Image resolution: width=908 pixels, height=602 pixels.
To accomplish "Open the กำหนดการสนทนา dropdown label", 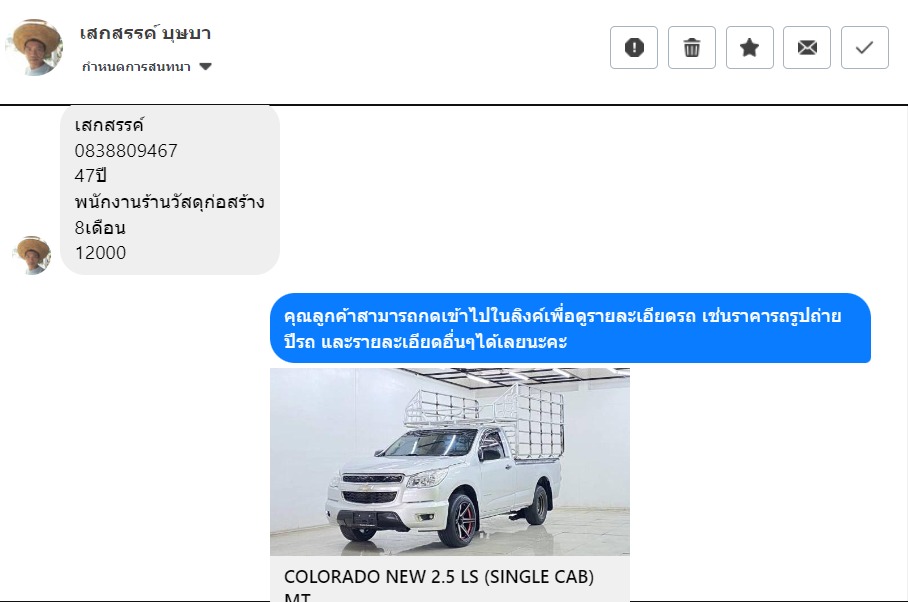I will tap(136, 67).
